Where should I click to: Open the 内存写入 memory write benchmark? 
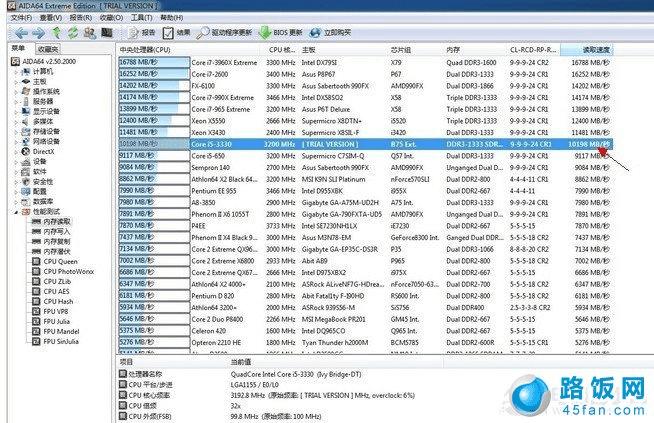tap(51, 232)
